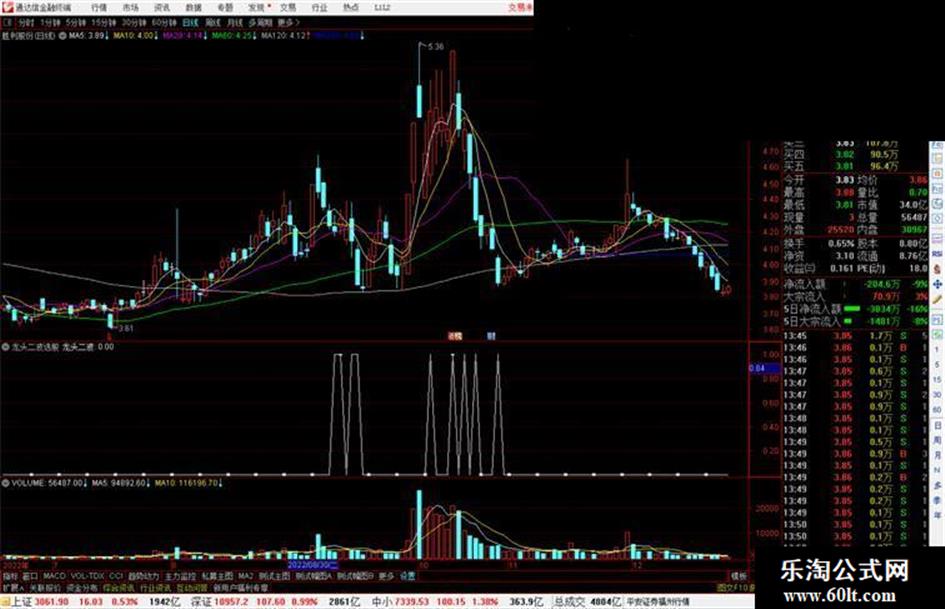Screen dimensions: 945x609
Task: Select the 月 period button in right sidebar
Action: [937, 456]
